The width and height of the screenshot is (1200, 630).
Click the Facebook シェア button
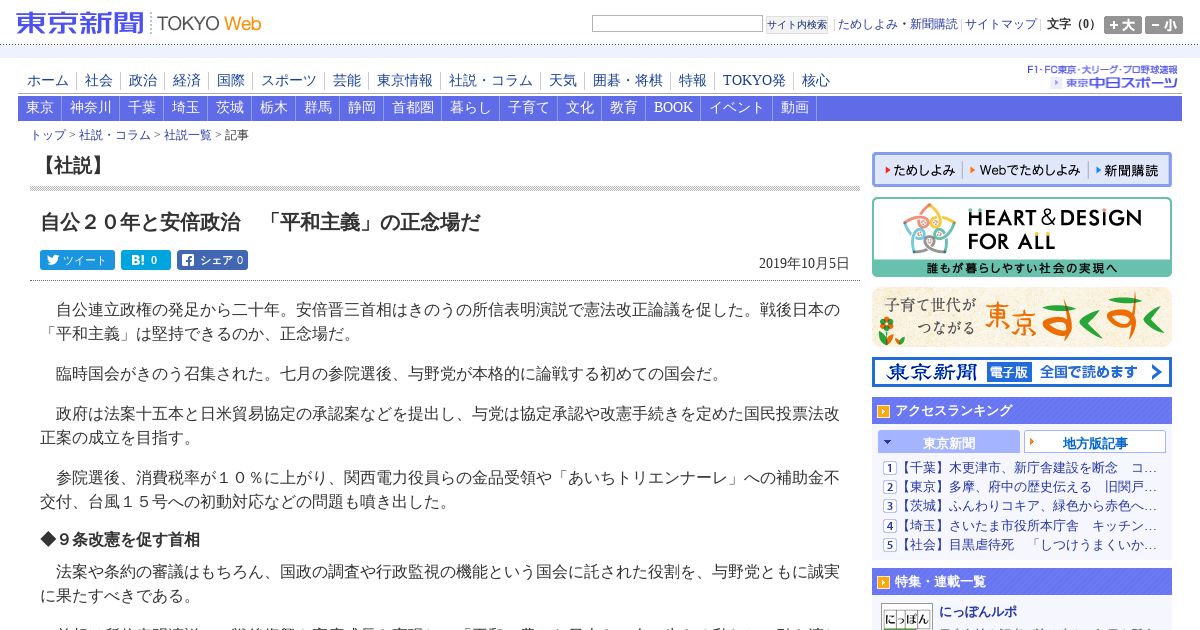point(212,260)
